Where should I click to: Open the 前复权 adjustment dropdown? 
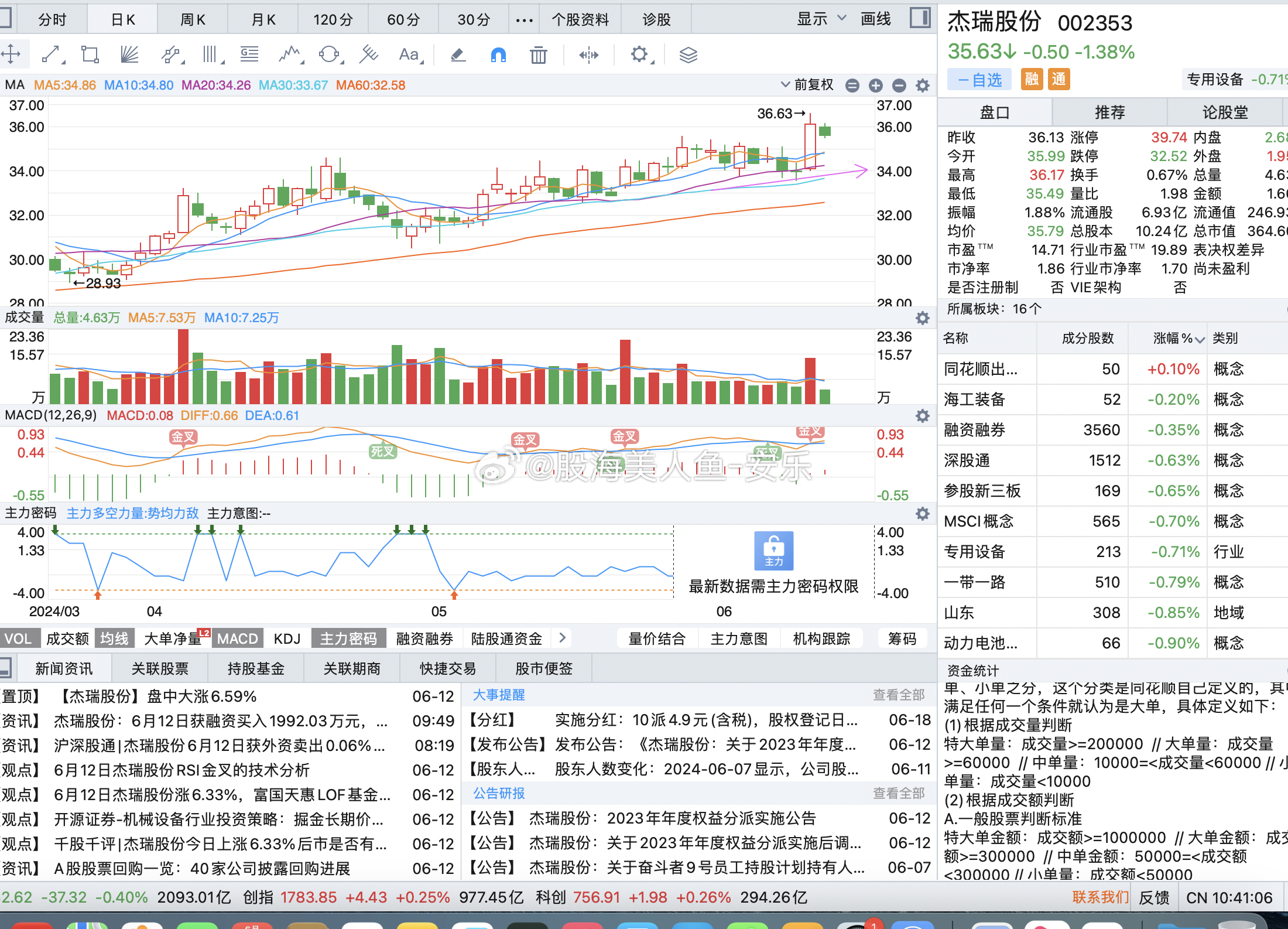[x=807, y=85]
